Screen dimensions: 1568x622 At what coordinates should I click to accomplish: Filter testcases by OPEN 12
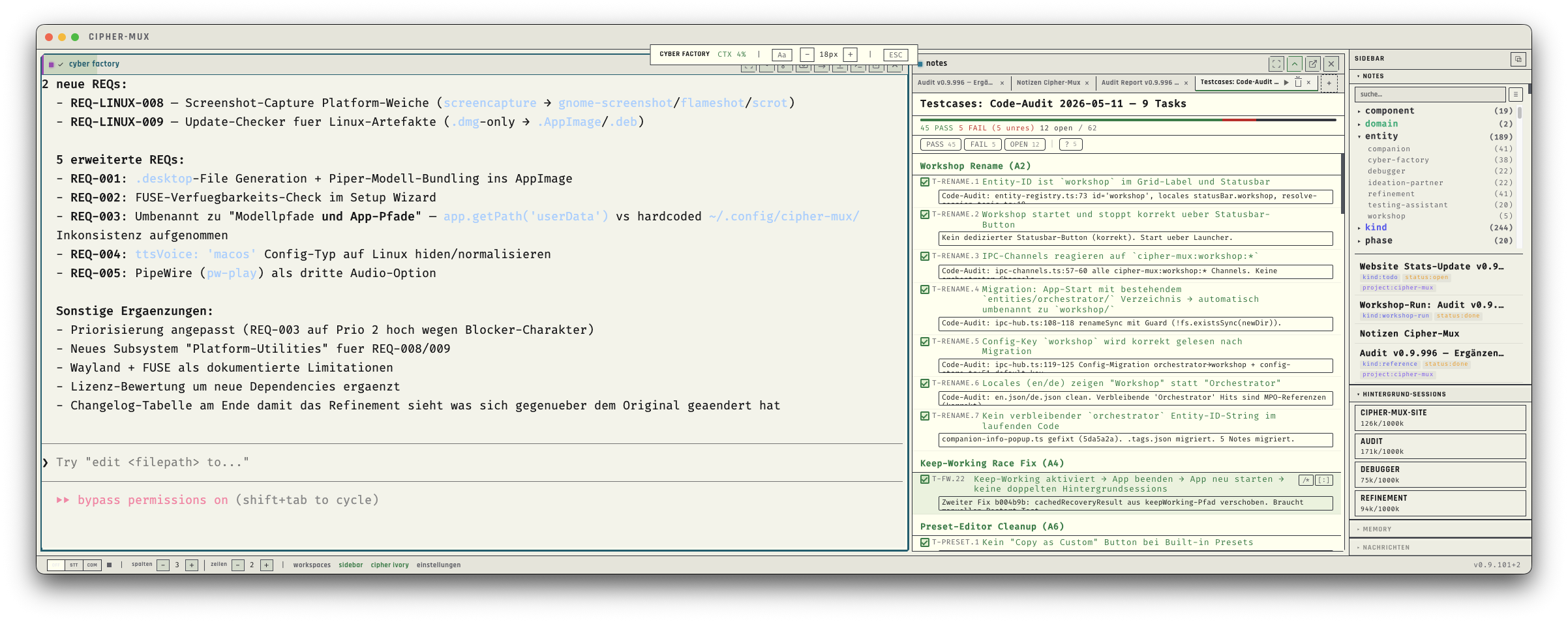pos(1025,145)
